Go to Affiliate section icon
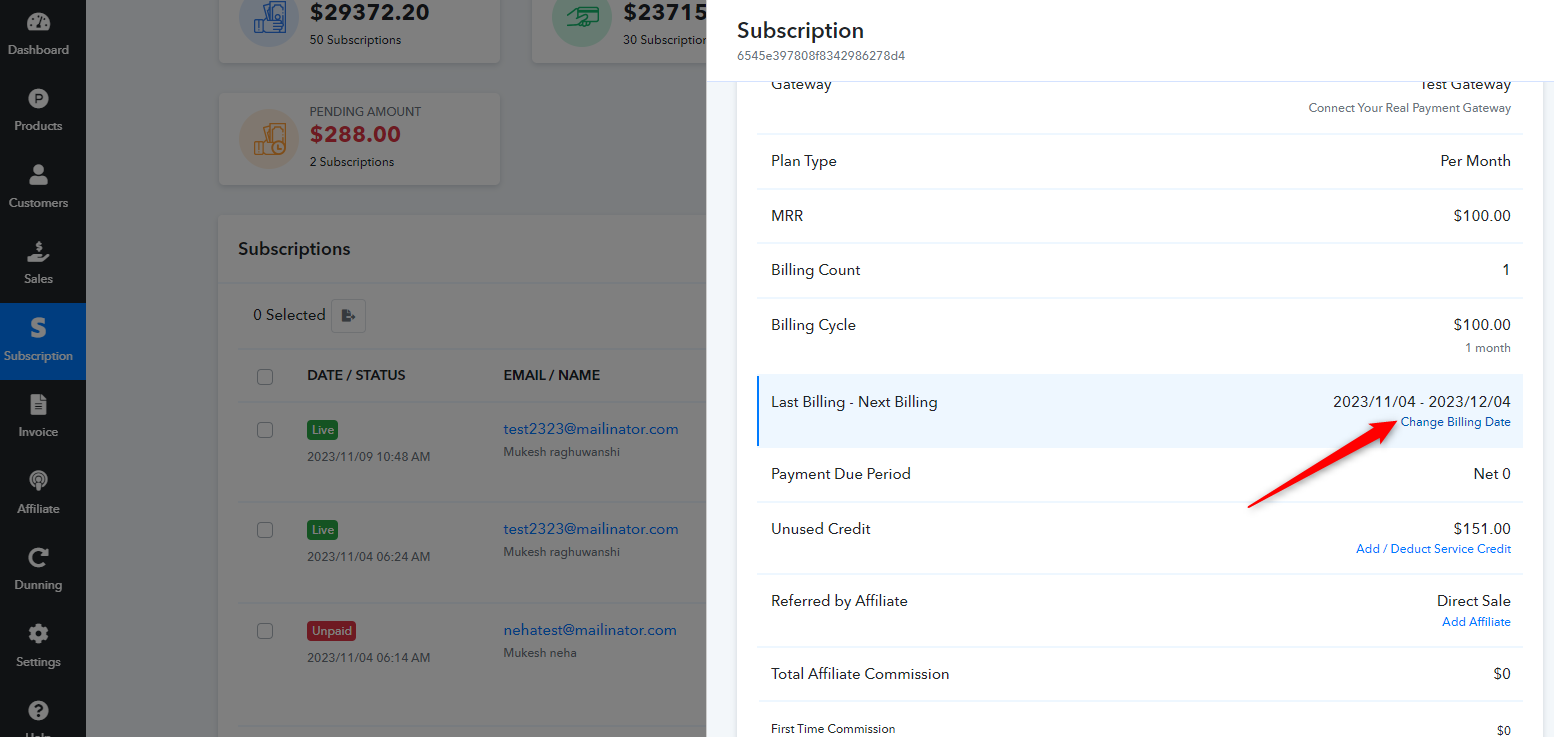The image size is (1554, 737). pos(38,481)
